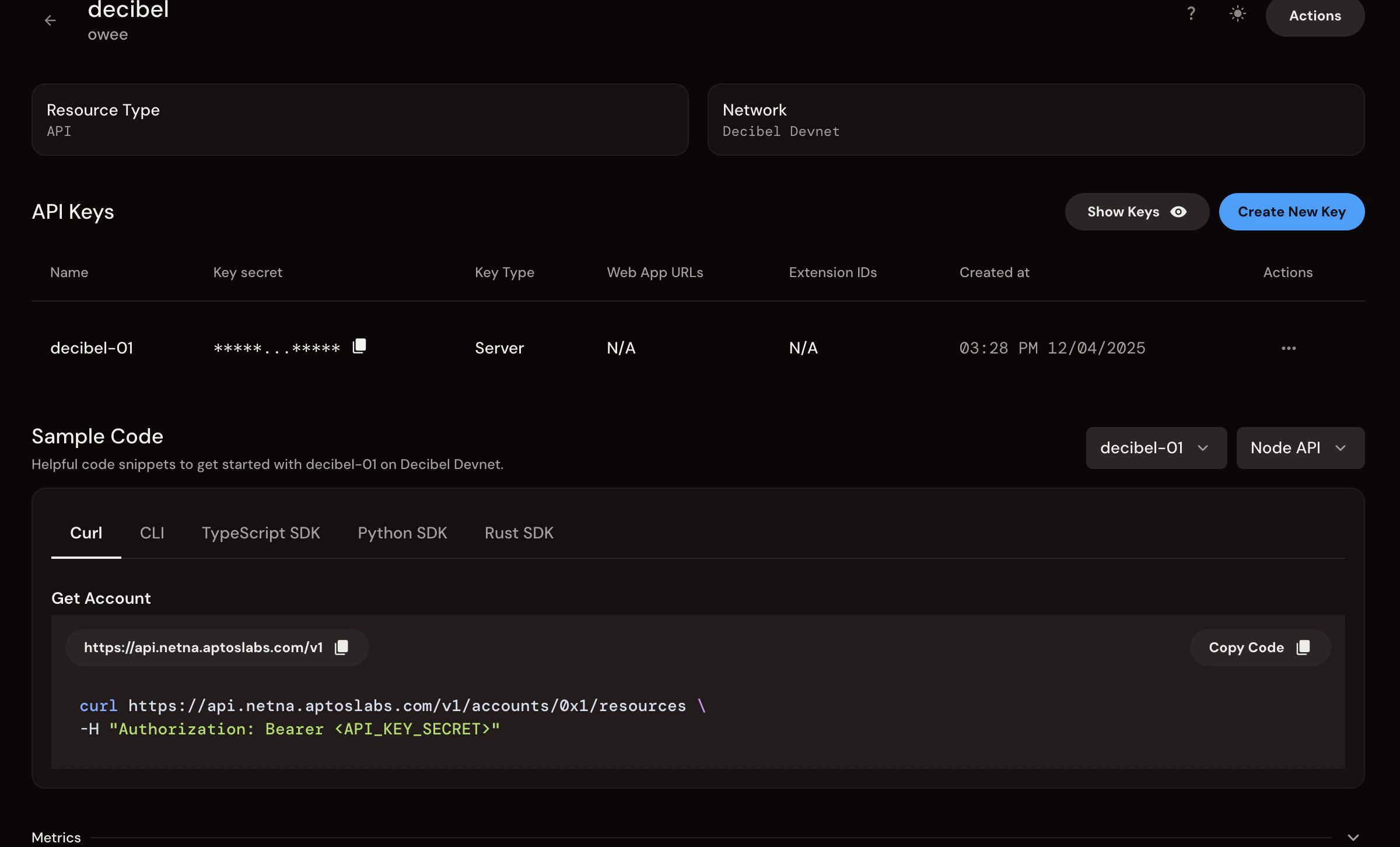Screen dimensions: 1400x847
Task: Click Create New Key button
Action: (1291, 212)
